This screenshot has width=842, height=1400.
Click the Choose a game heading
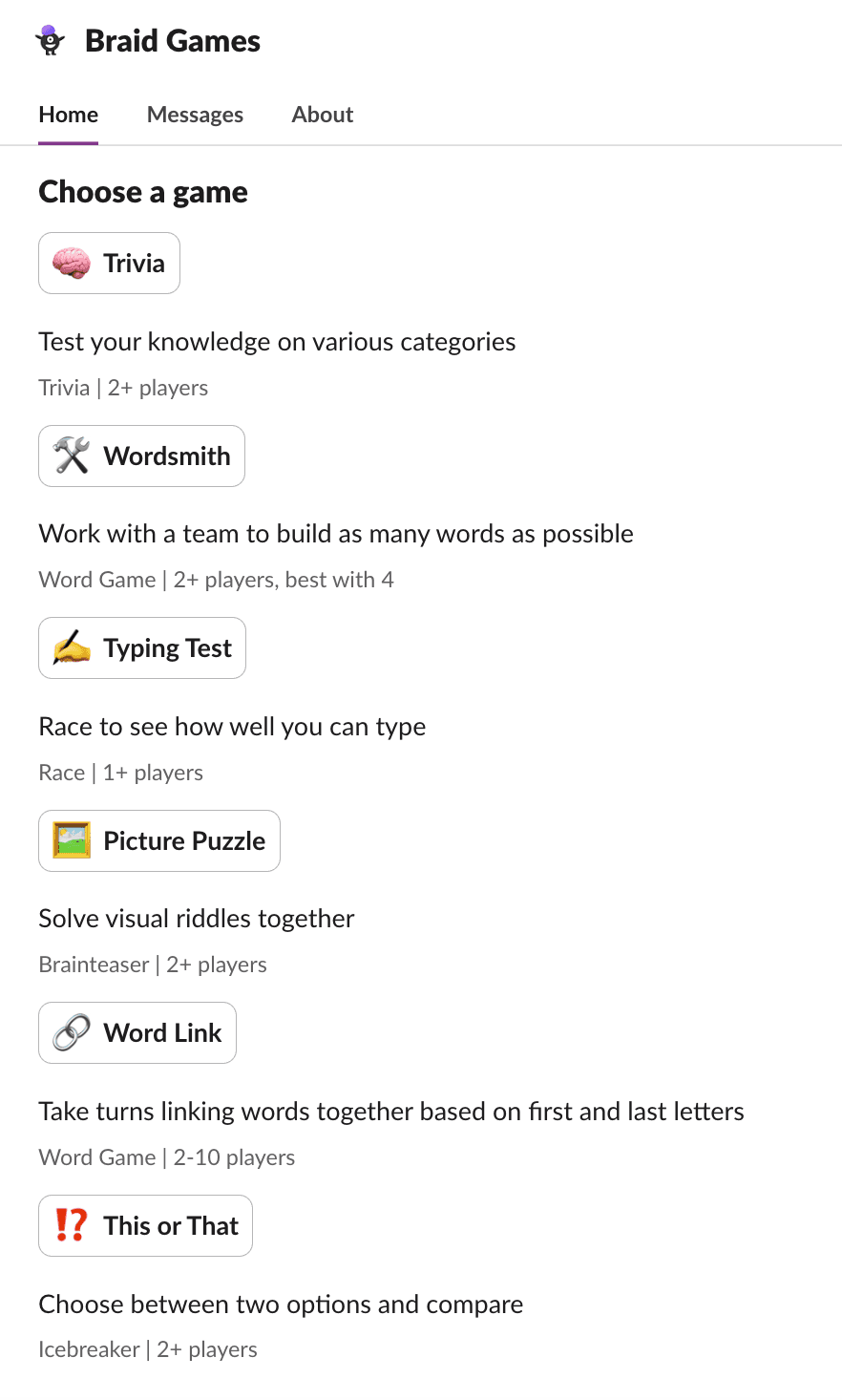click(143, 192)
